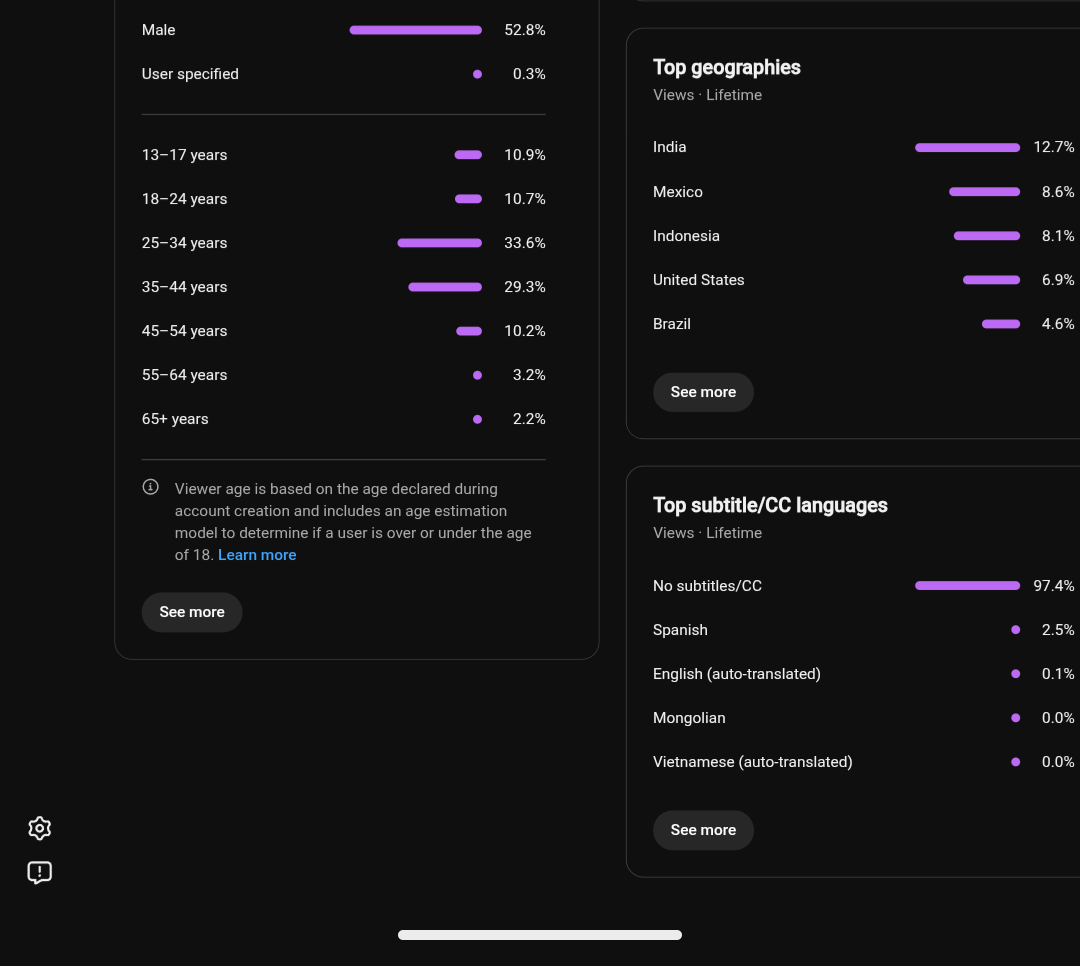The image size is (1080, 966).
Task: Click the info icon beside viewer age note
Action: click(x=150, y=487)
